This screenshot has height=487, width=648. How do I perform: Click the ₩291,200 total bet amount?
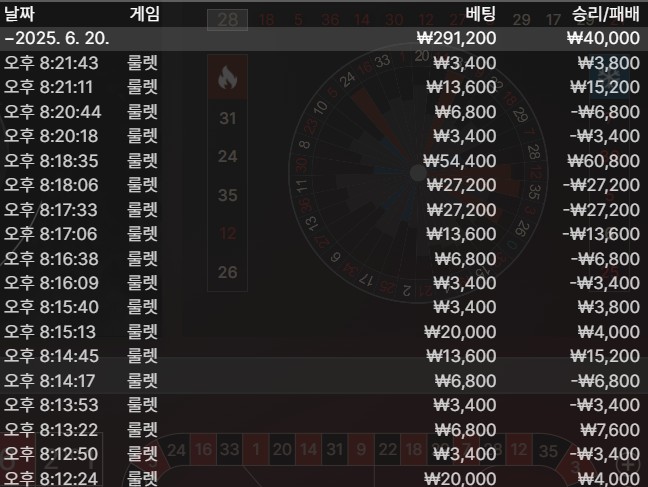pyautogui.click(x=455, y=38)
